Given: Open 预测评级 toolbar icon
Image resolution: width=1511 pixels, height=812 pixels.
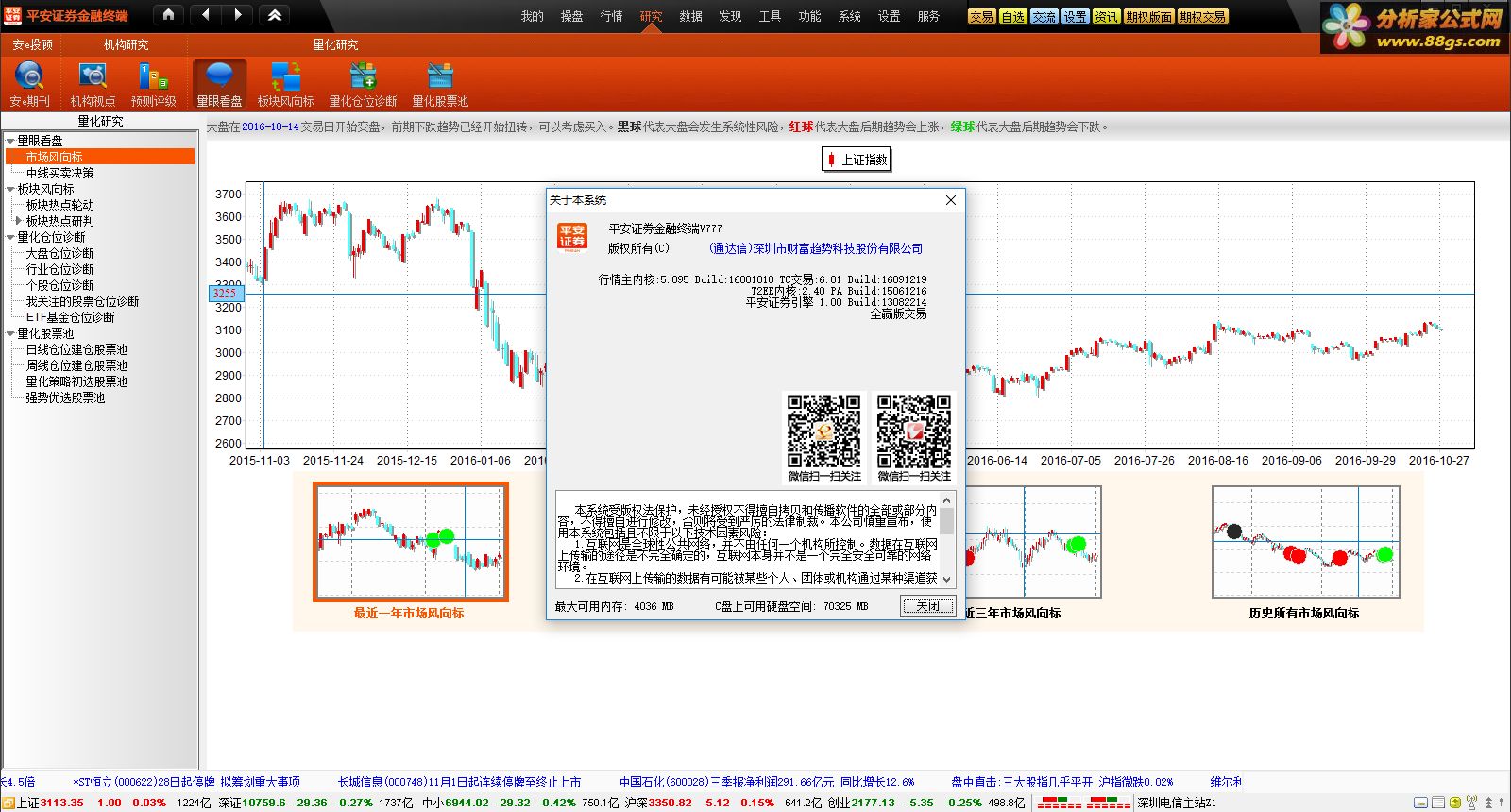Looking at the screenshot, I should coord(153,84).
